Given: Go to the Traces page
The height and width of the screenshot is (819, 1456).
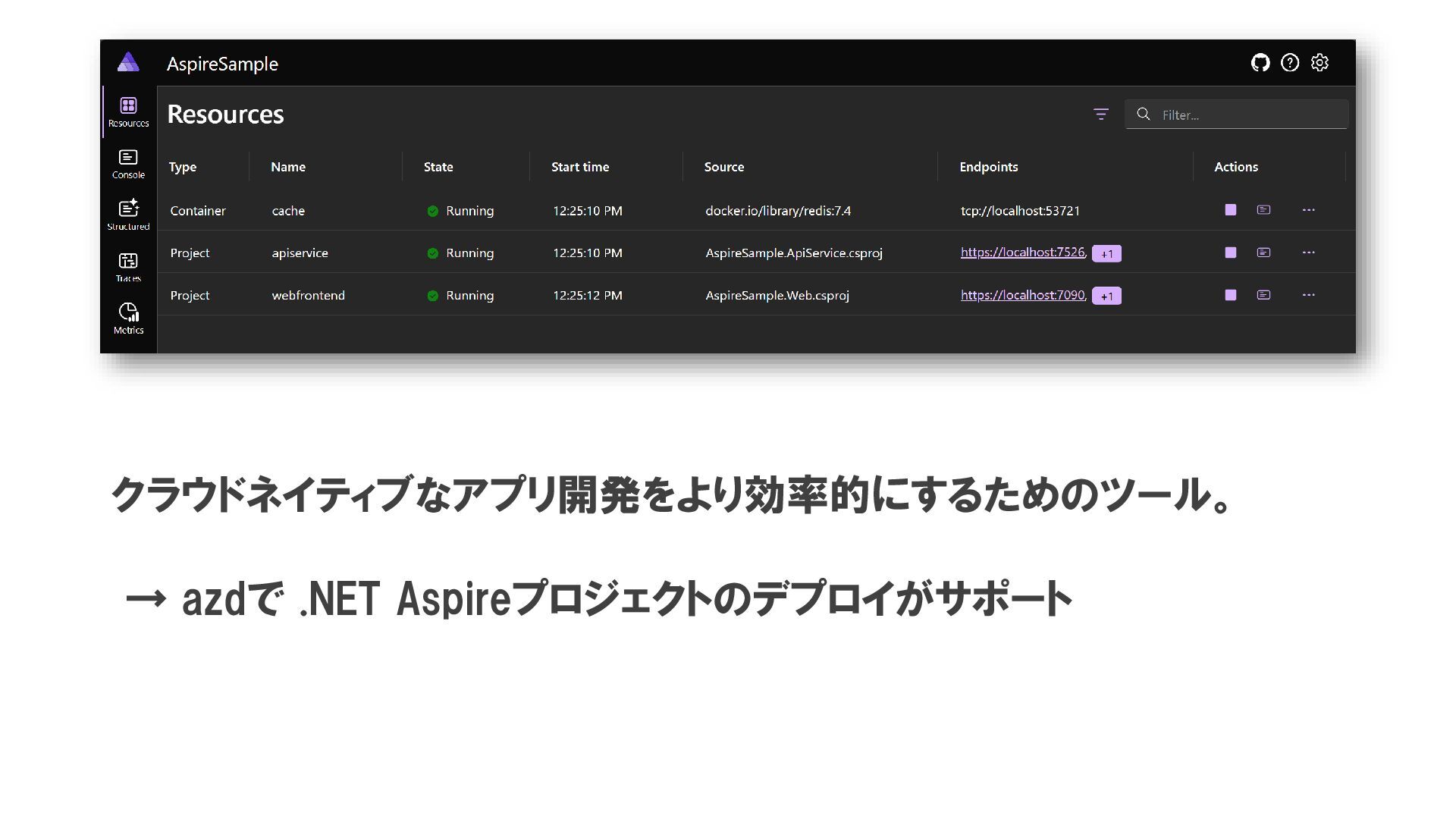Looking at the screenshot, I should pos(128,267).
